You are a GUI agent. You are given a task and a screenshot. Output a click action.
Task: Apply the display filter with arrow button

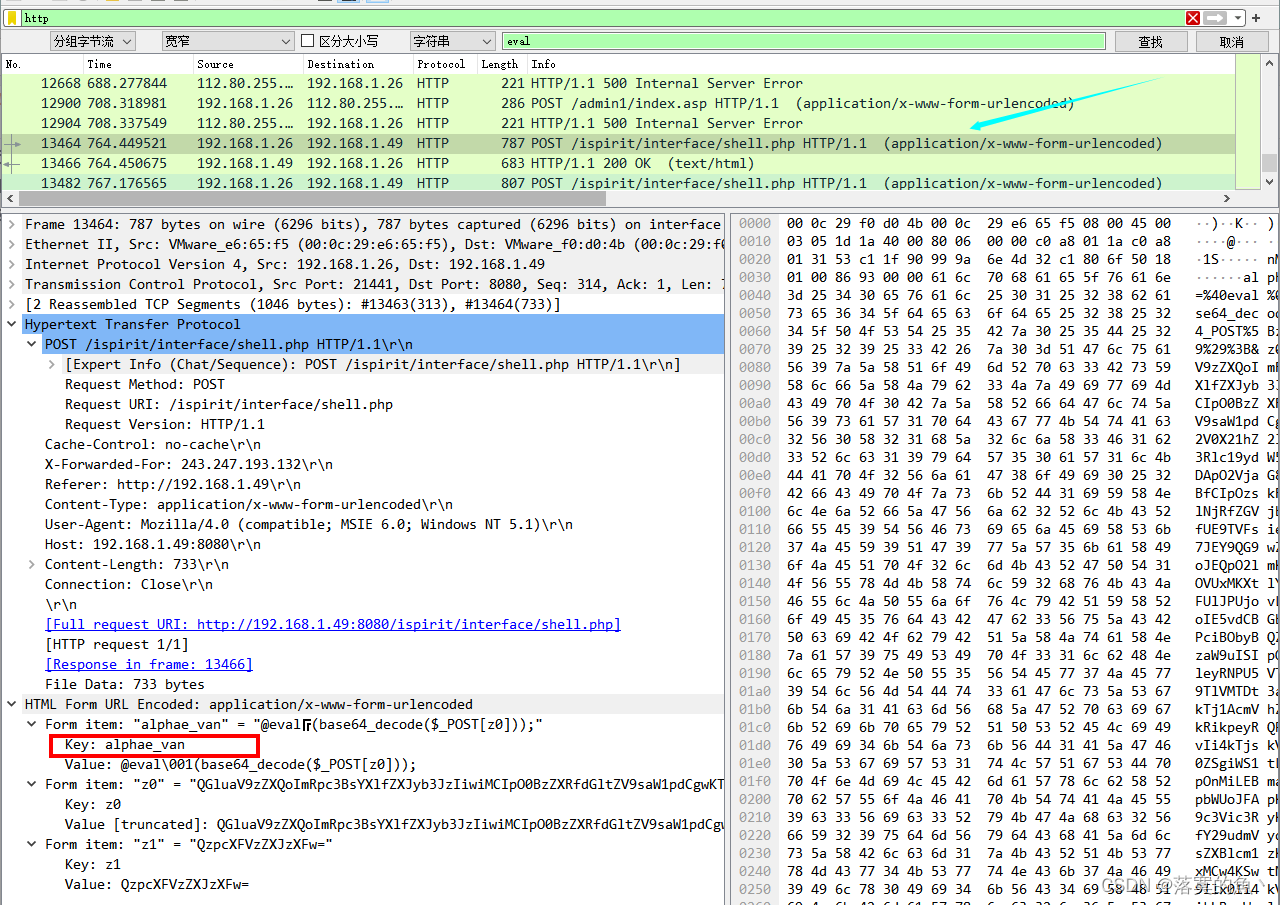(1215, 18)
